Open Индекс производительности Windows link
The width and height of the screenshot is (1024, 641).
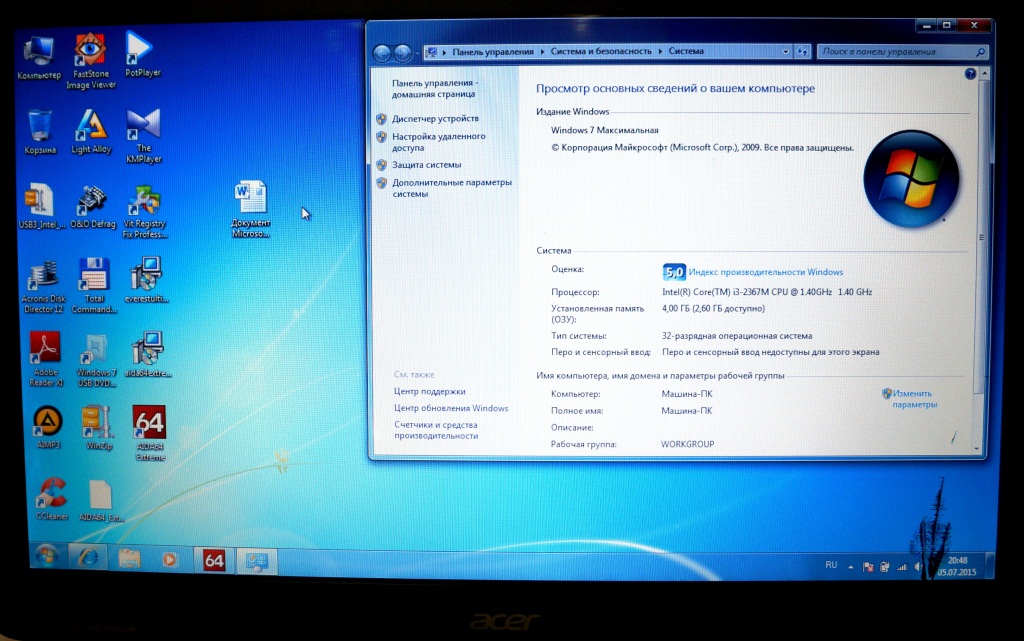(x=765, y=272)
